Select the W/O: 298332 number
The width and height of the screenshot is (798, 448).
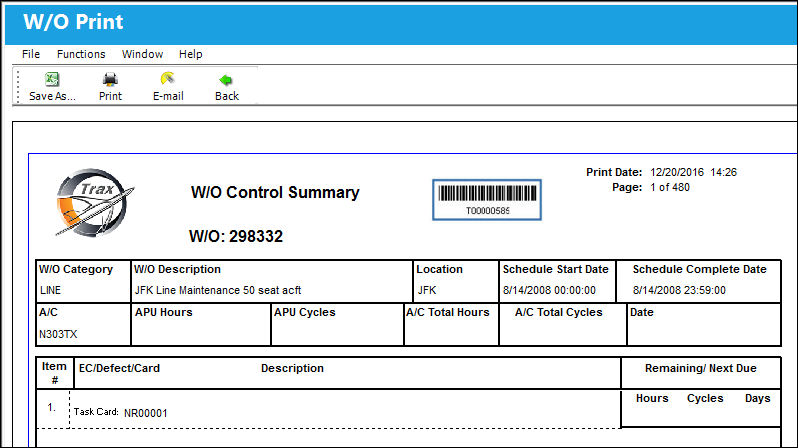coord(236,236)
